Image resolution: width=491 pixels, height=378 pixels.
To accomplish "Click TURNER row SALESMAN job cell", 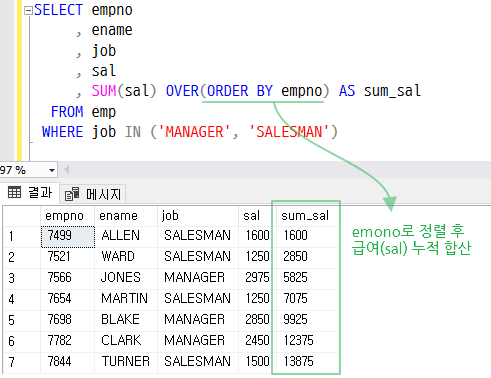I will coord(198,362).
